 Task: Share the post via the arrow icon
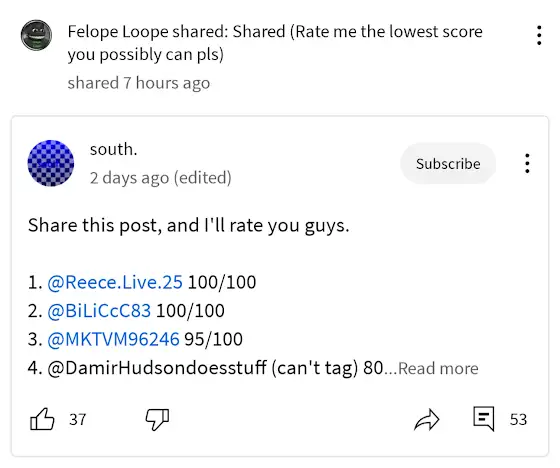(x=427, y=419)
